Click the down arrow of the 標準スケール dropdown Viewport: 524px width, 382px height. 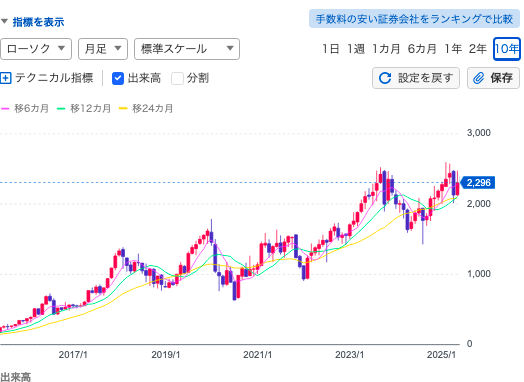[230, 48]
